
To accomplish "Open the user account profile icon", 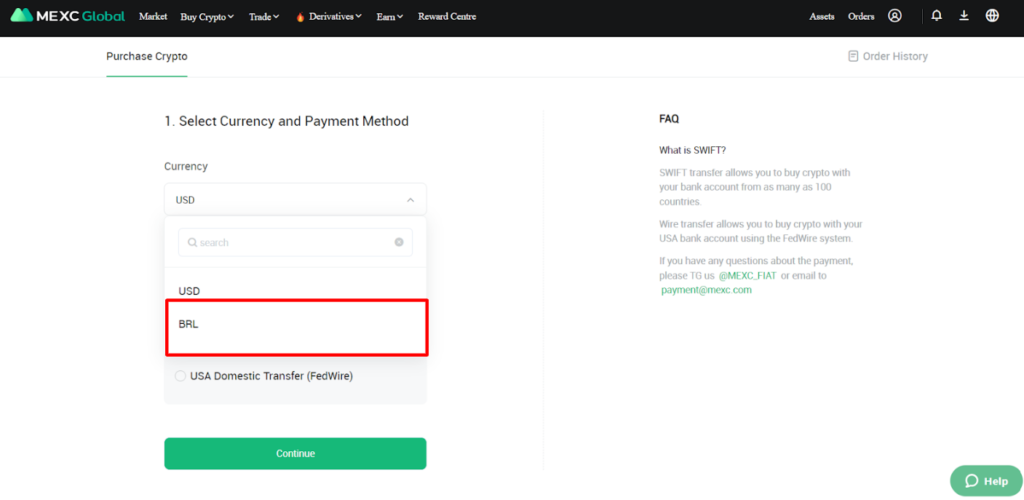I will coord(895,16).
